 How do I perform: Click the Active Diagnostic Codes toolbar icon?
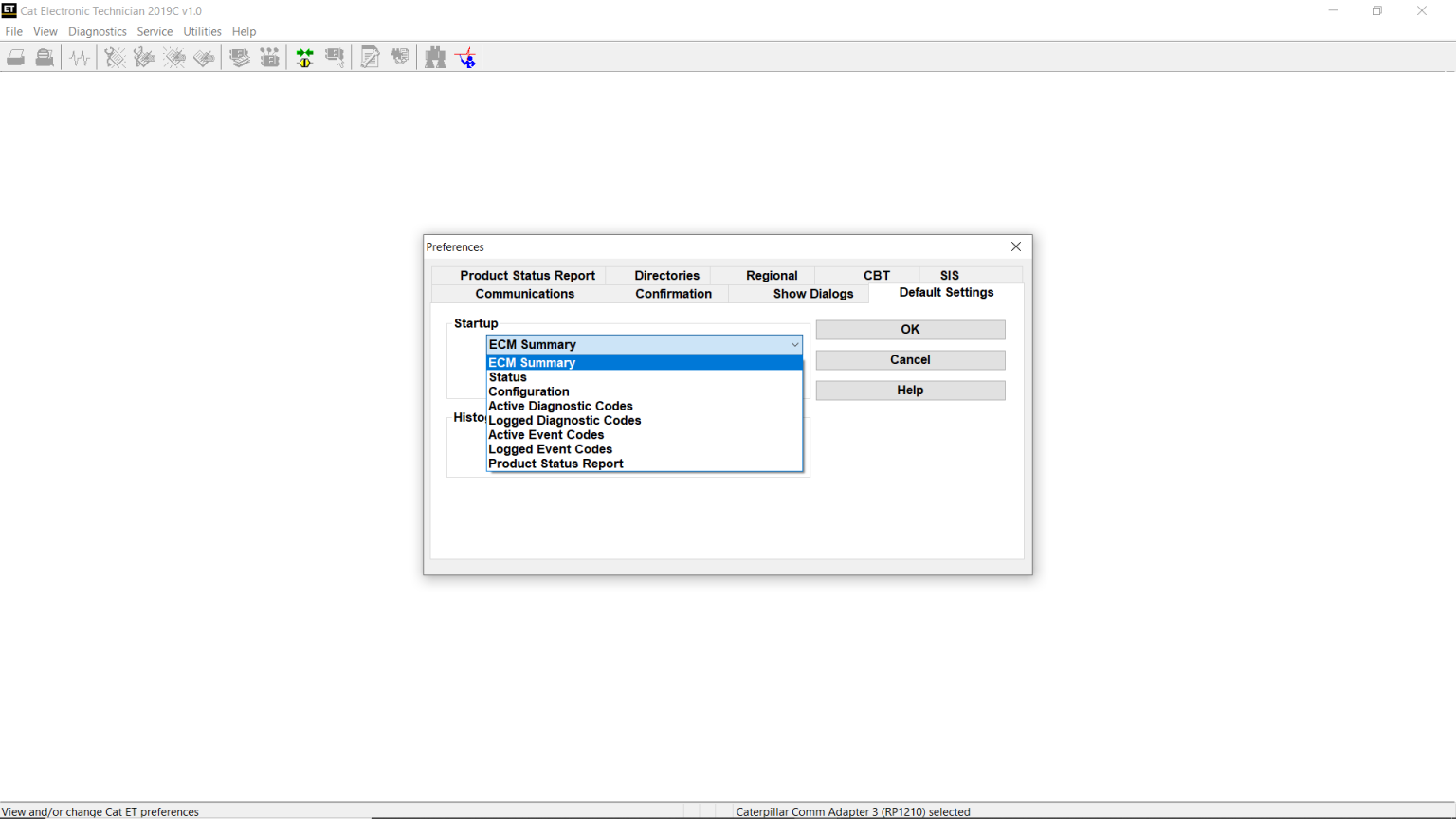coord(115,57)
